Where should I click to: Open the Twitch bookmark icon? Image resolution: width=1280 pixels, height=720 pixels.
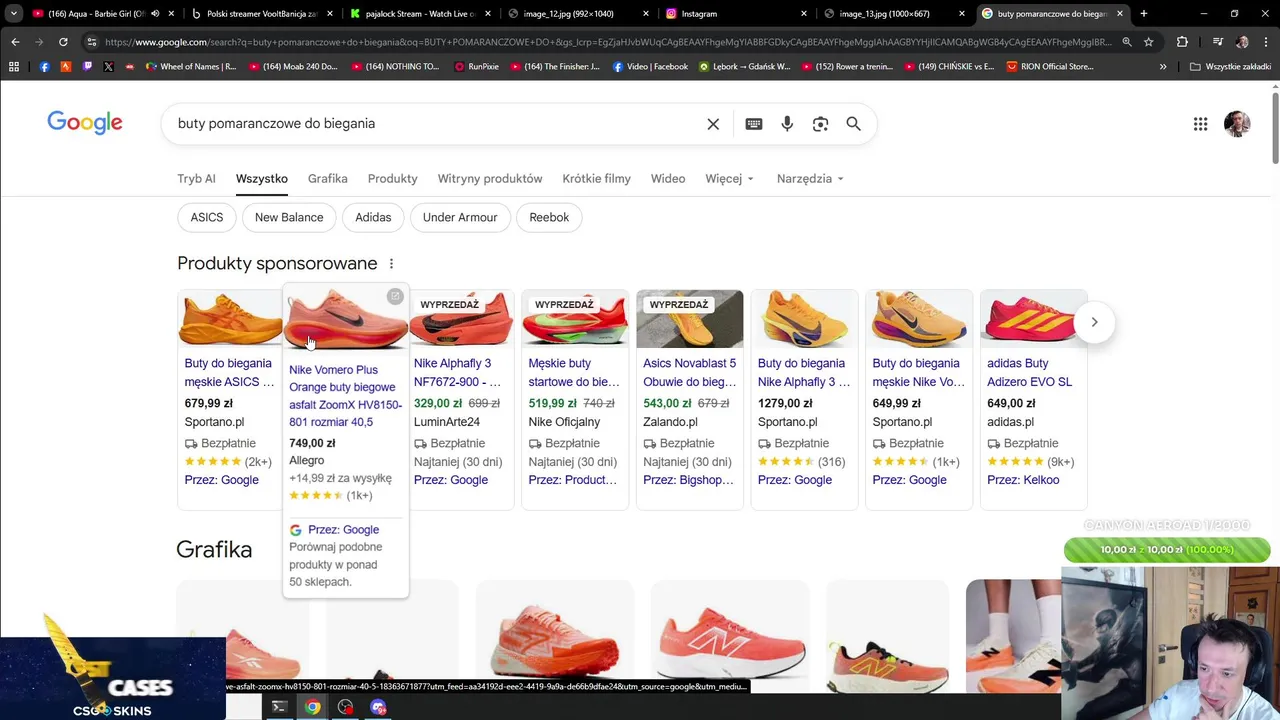coord(87,66)
